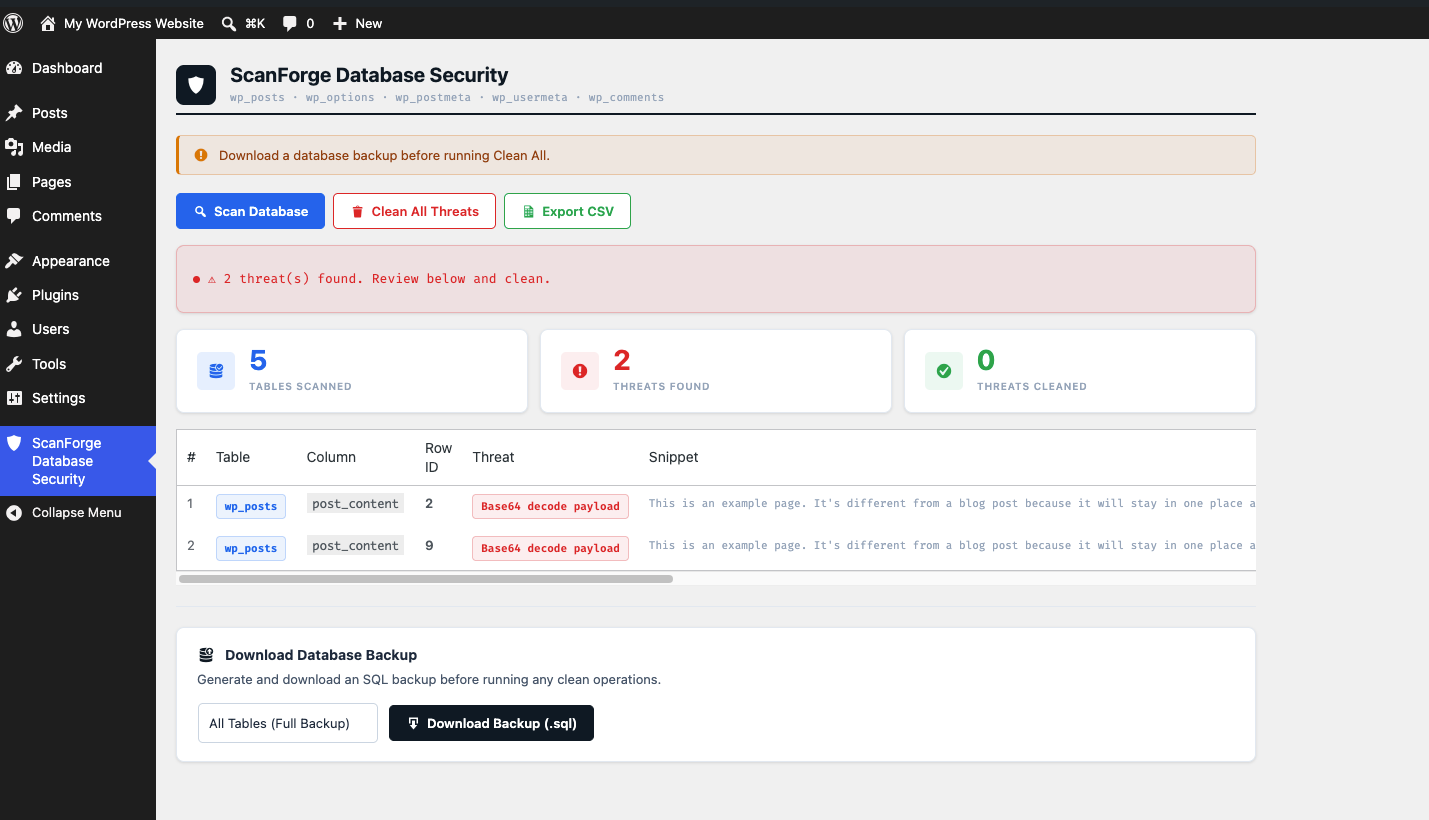Open My WordPress Website site menu
This screenshot has height=820, width=1429.
(122, 23)
